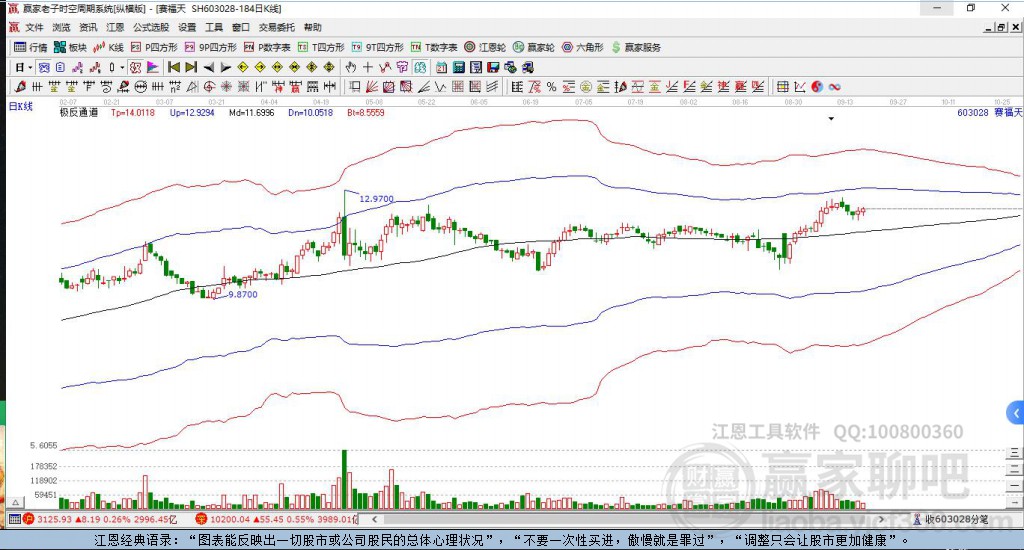1024x550 pixels.
Task: Open the 行情 market quotes view
Action: (31, 47)
